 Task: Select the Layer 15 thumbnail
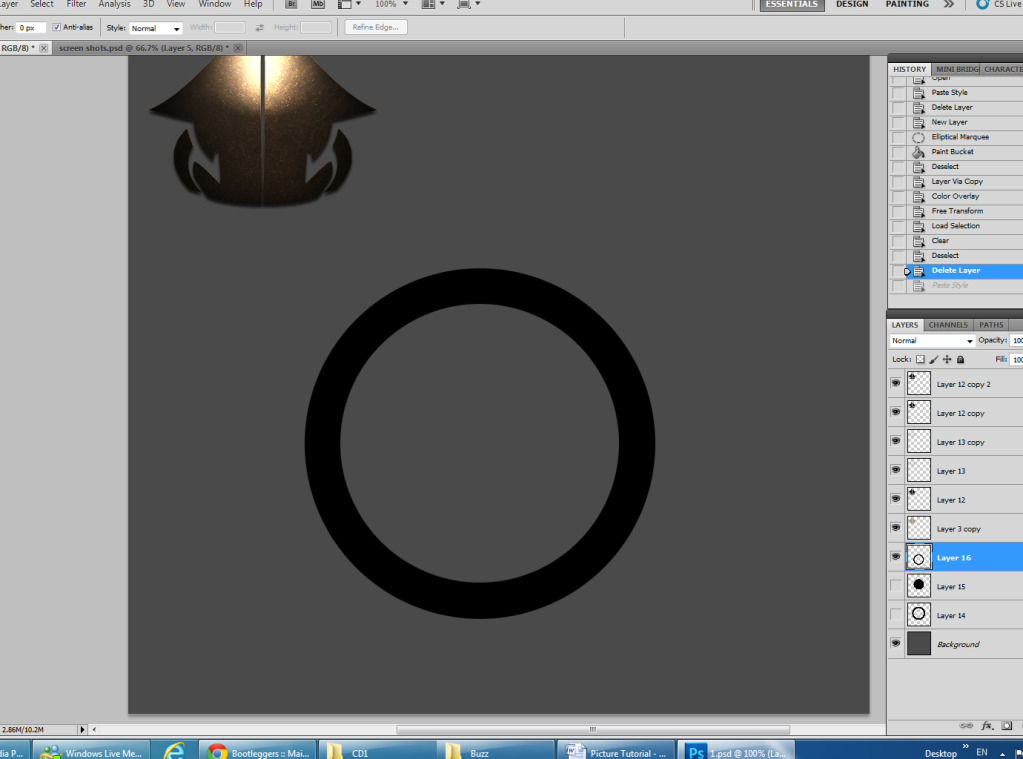pos(919,585)
